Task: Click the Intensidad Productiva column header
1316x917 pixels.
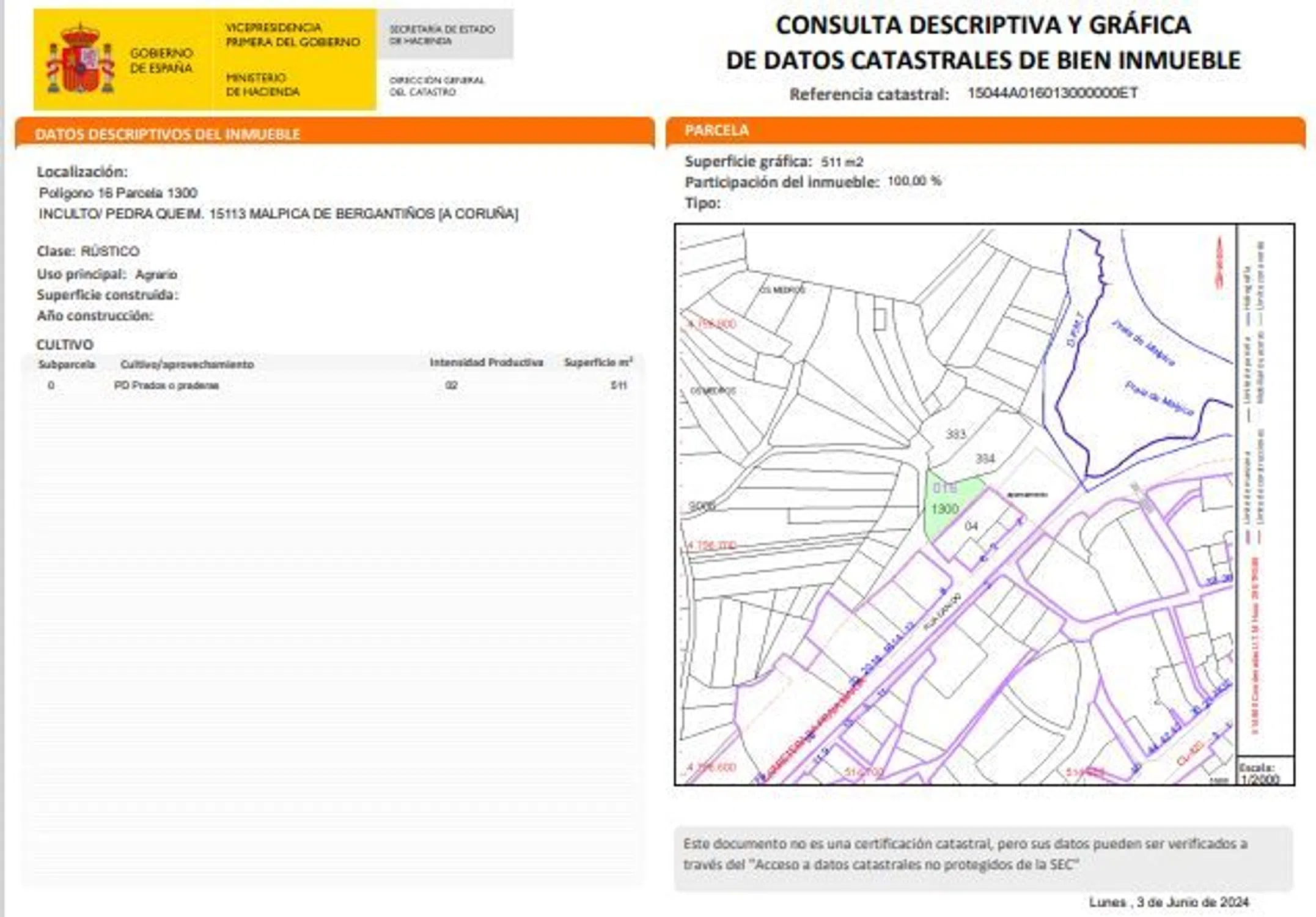Action: [486, 363]
